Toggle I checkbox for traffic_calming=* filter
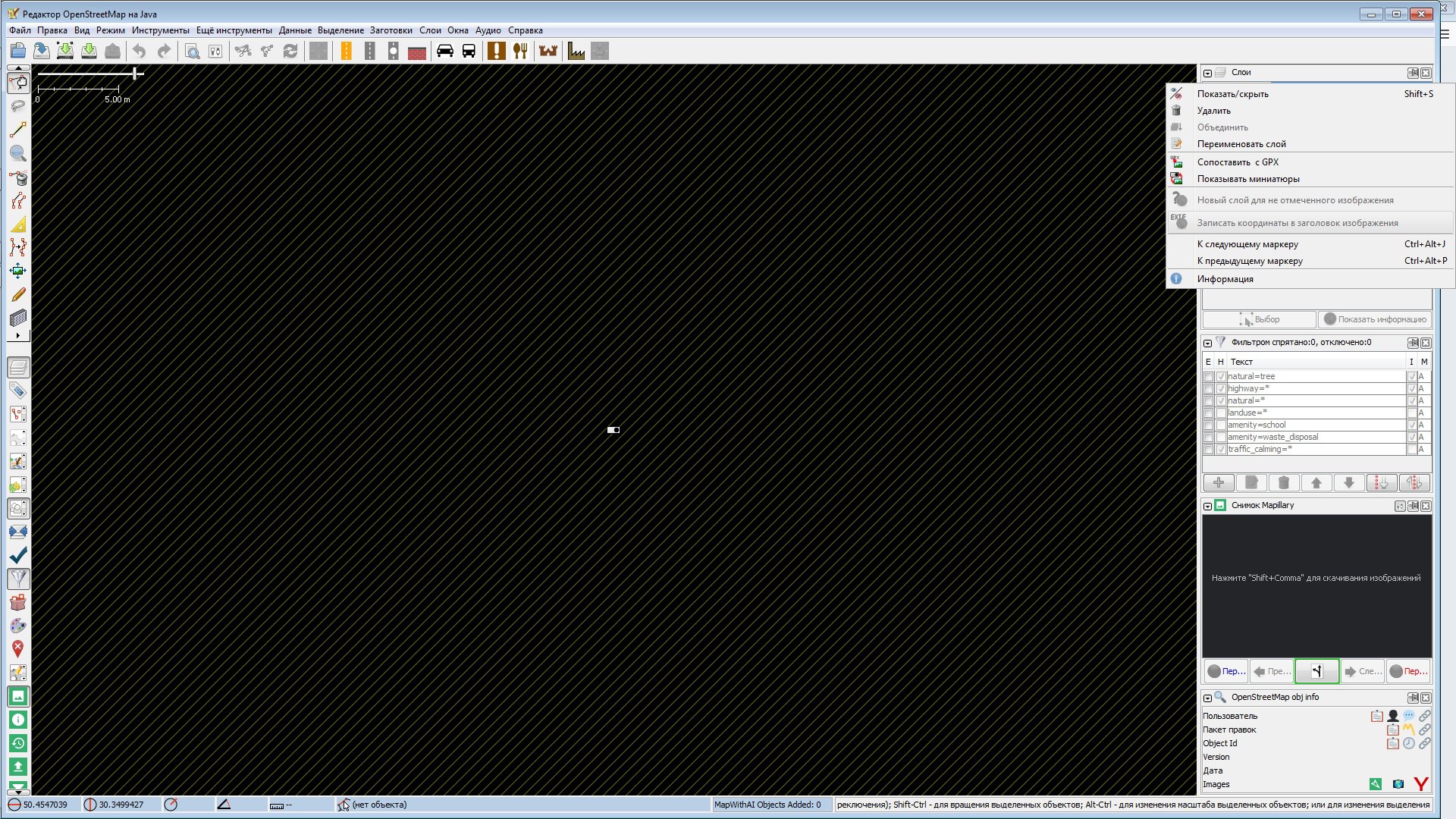 click(1412, 449)
